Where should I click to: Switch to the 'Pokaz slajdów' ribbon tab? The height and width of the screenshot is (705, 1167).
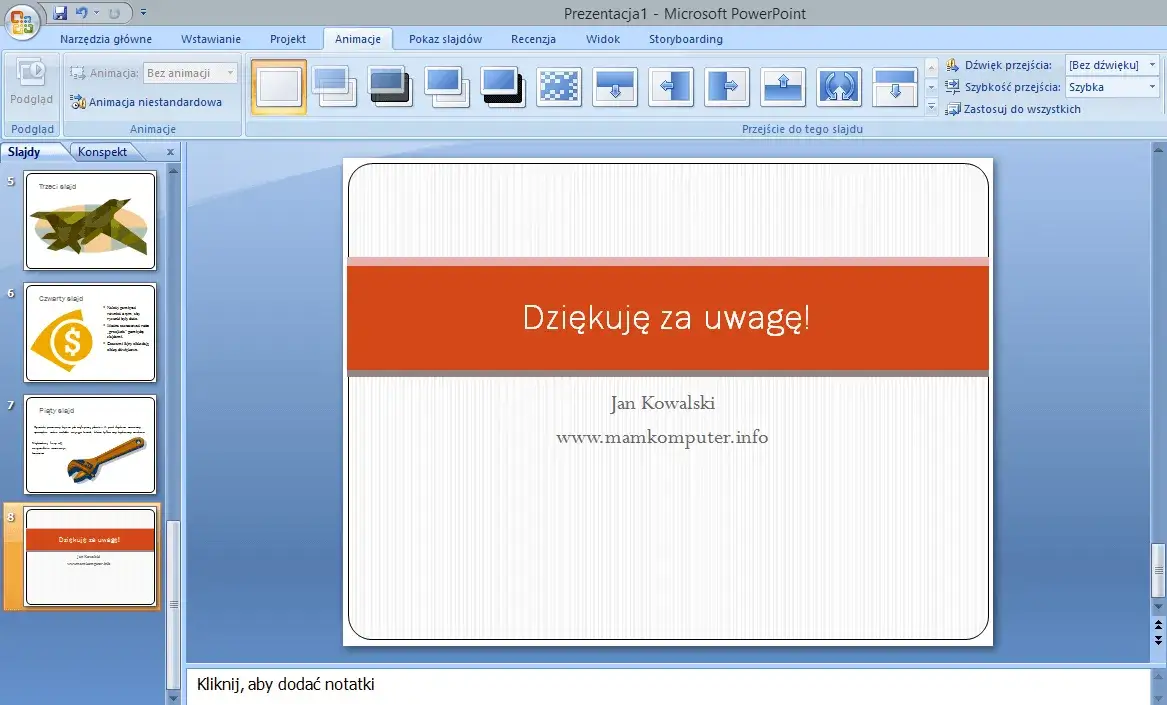445,39
